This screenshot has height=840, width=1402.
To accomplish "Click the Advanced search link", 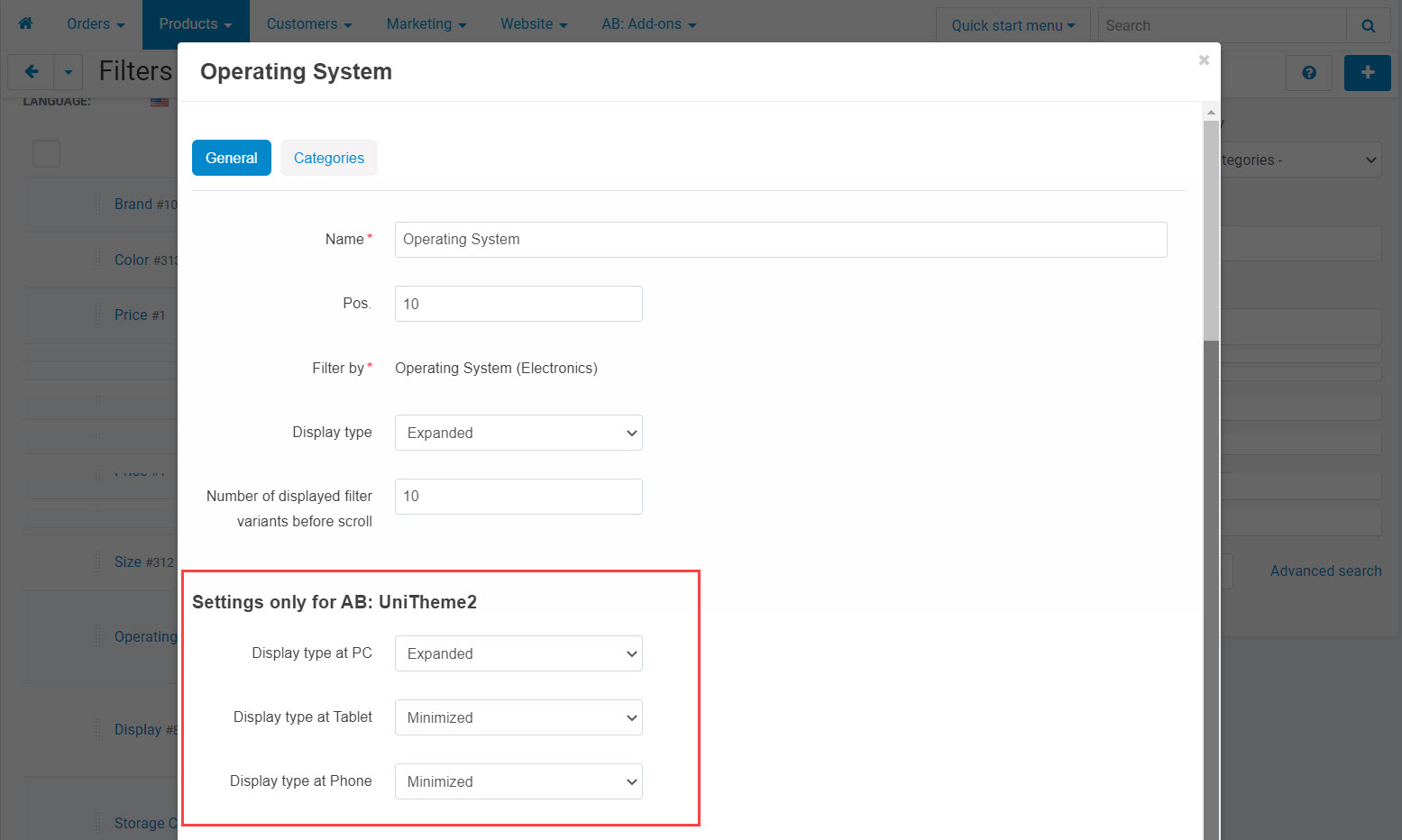I will pyautogui.click(x=1325, y=571).
